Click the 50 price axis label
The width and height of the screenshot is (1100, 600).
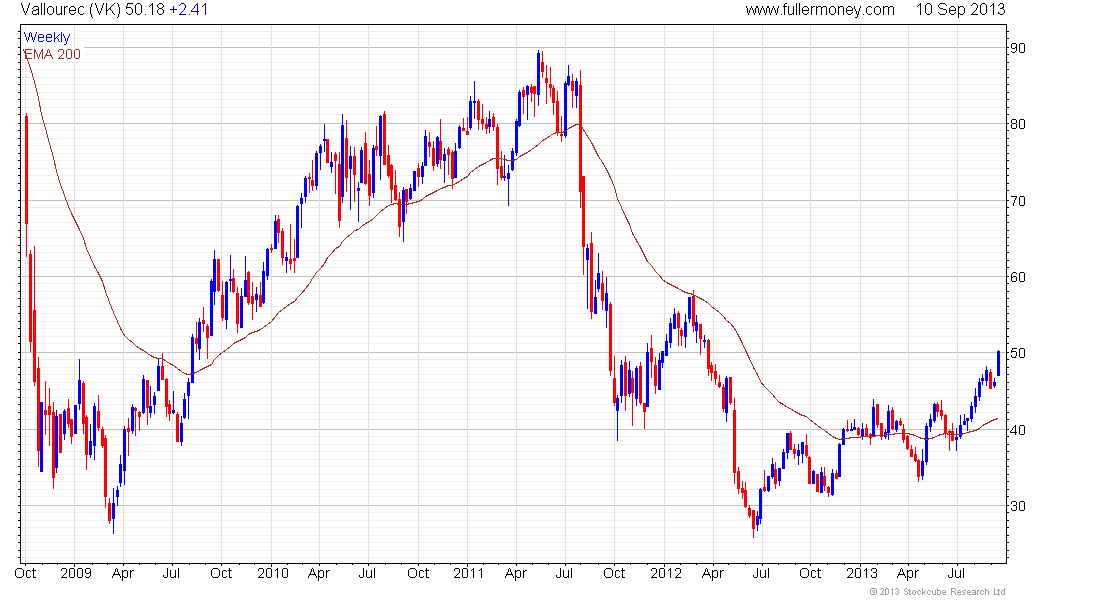click(x=1017, y=353)
